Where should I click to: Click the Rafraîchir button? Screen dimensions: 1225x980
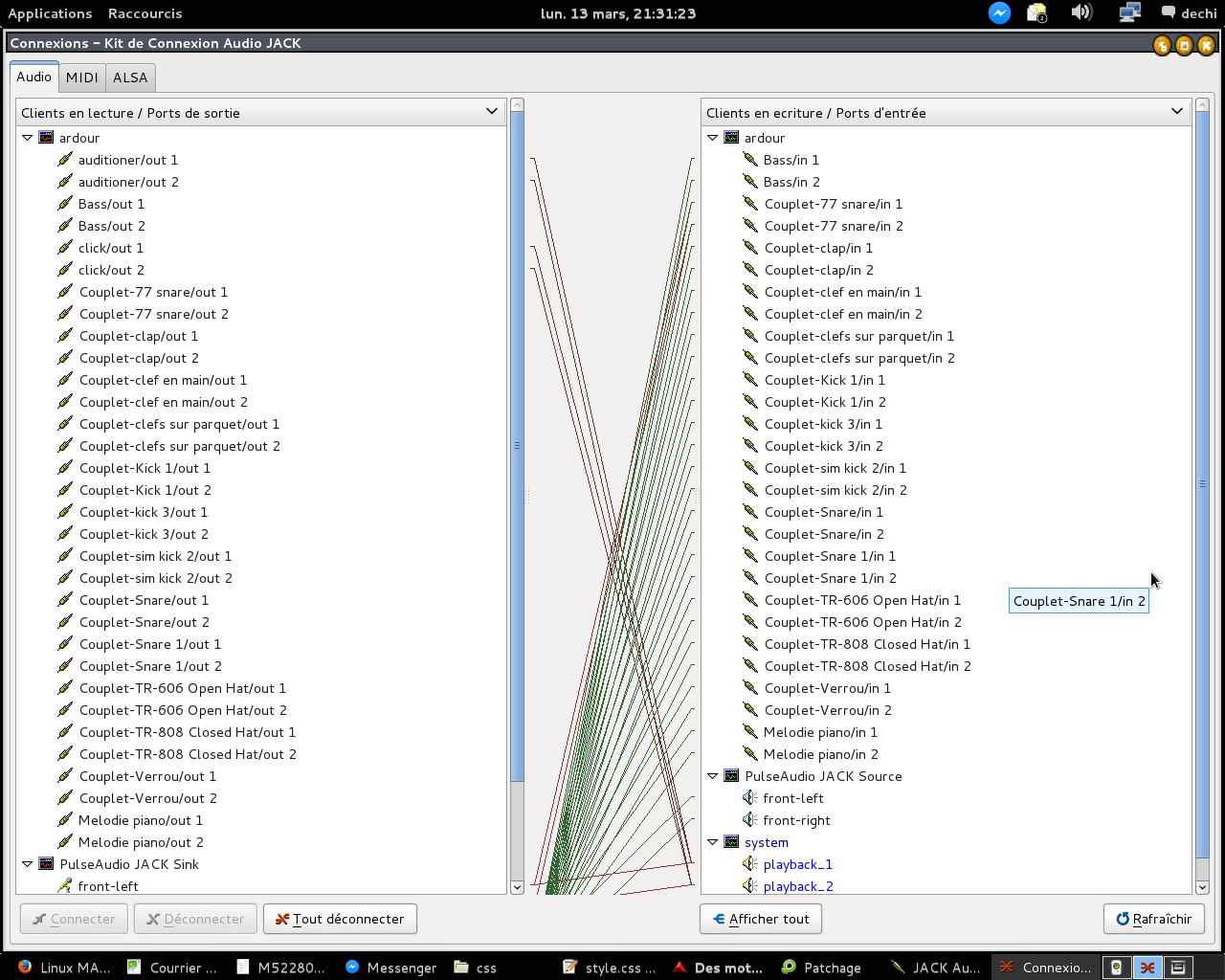tap(1153, 919)
